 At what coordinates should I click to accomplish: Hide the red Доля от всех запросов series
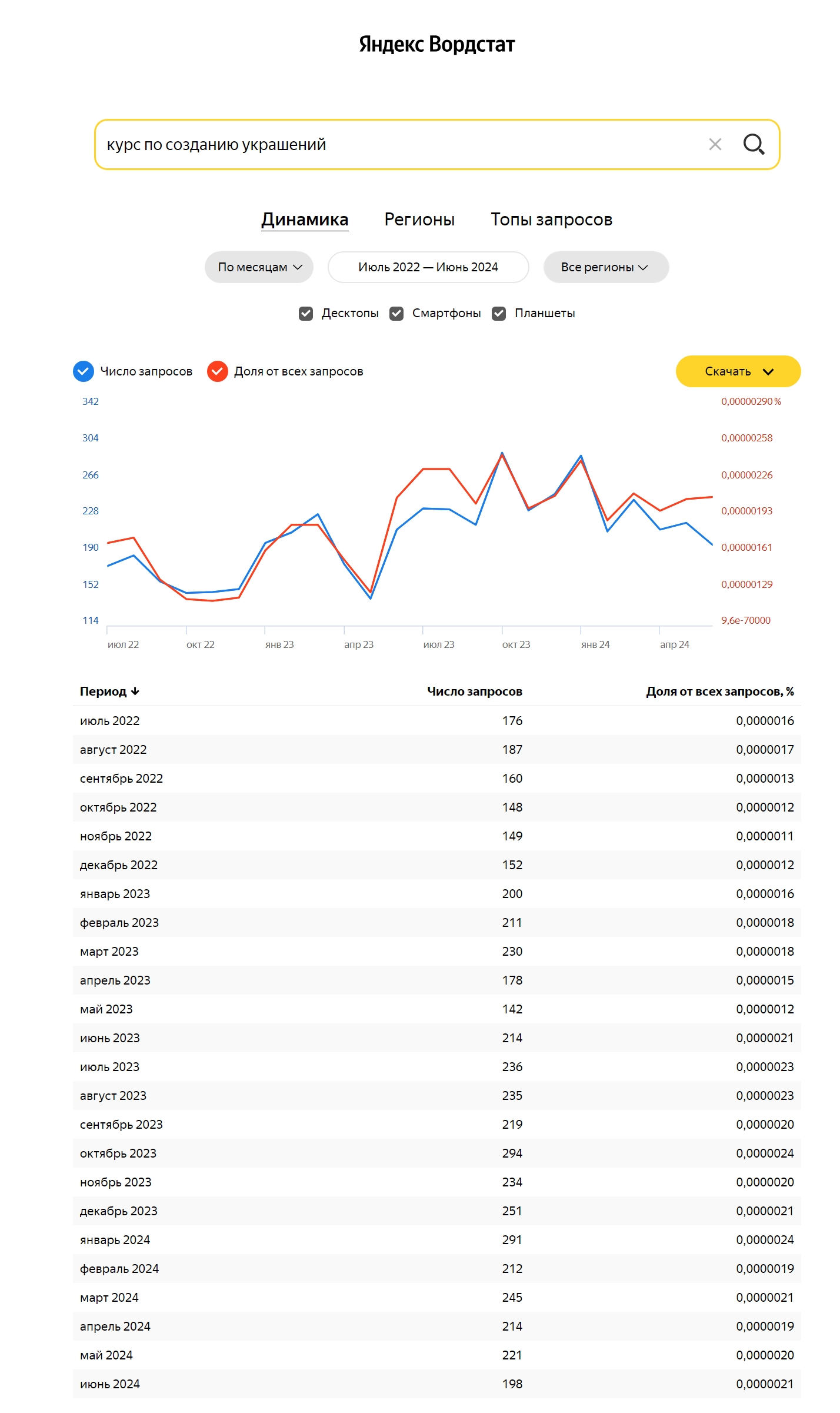(218, 371)
